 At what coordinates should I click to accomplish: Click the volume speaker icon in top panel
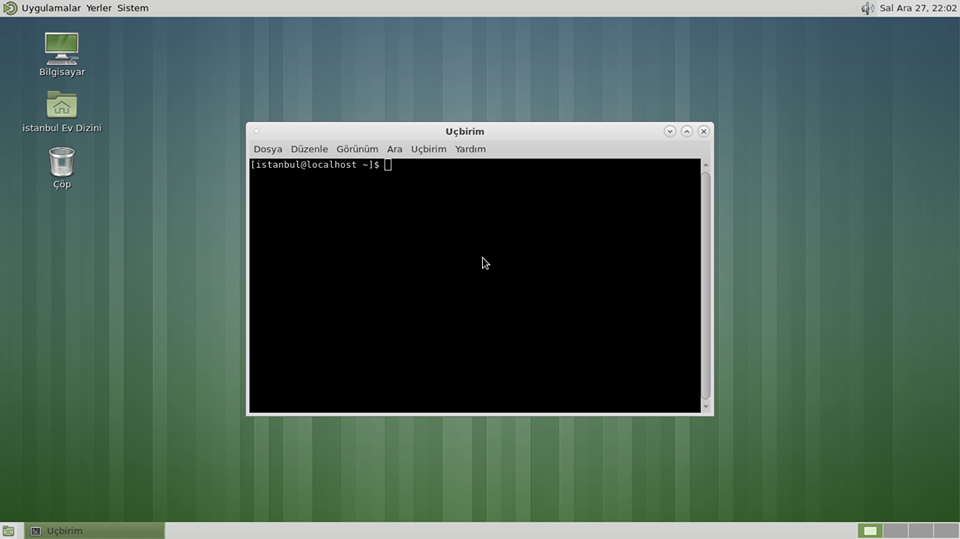pyautogui.click(x=867, y=8)
